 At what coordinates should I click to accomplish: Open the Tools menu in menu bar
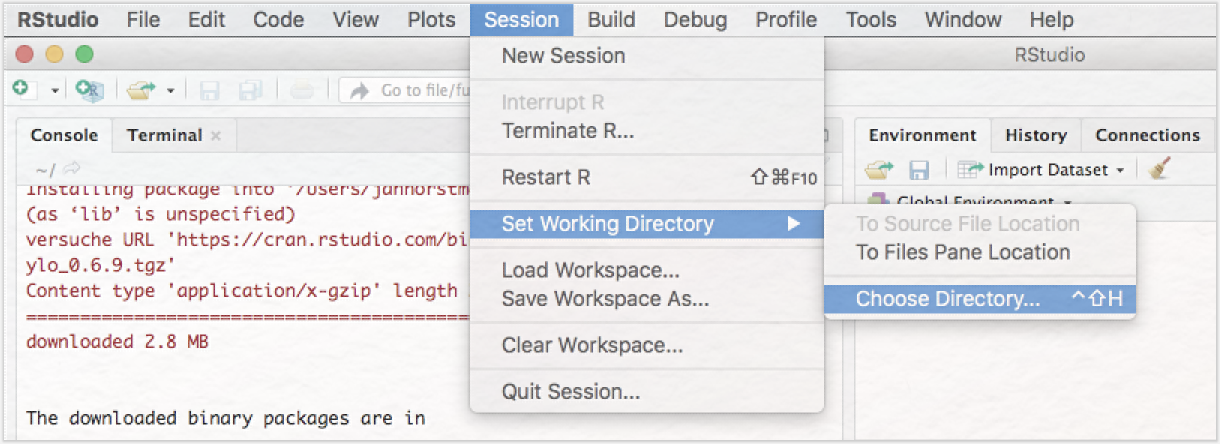[x=871, y=20]
